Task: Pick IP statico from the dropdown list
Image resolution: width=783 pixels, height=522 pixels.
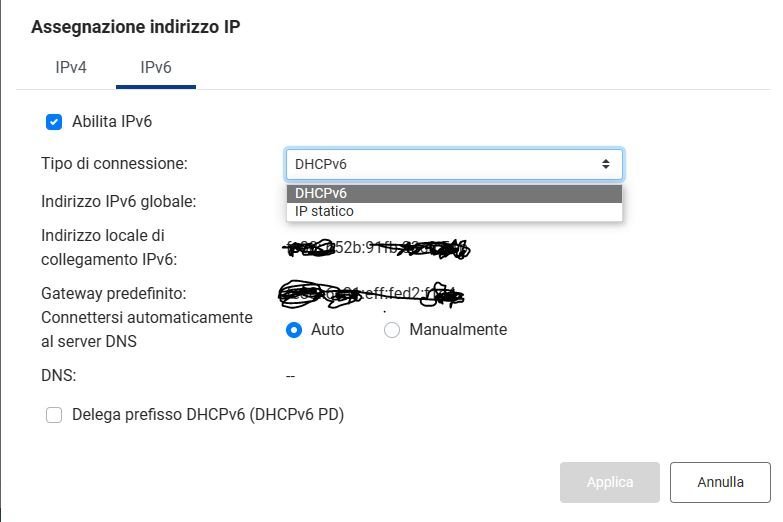Action: (x=454, y=211)
